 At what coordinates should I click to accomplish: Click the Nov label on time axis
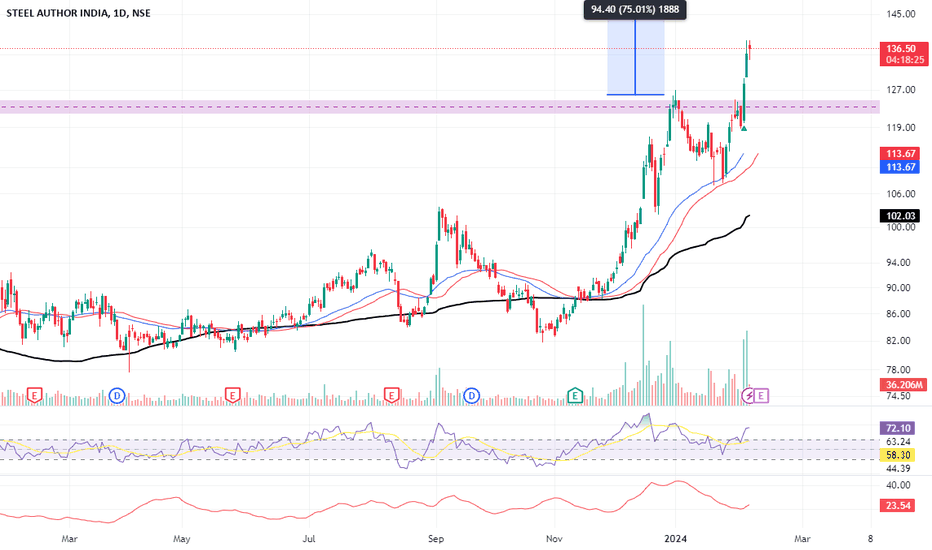click(x=554, y=539)
